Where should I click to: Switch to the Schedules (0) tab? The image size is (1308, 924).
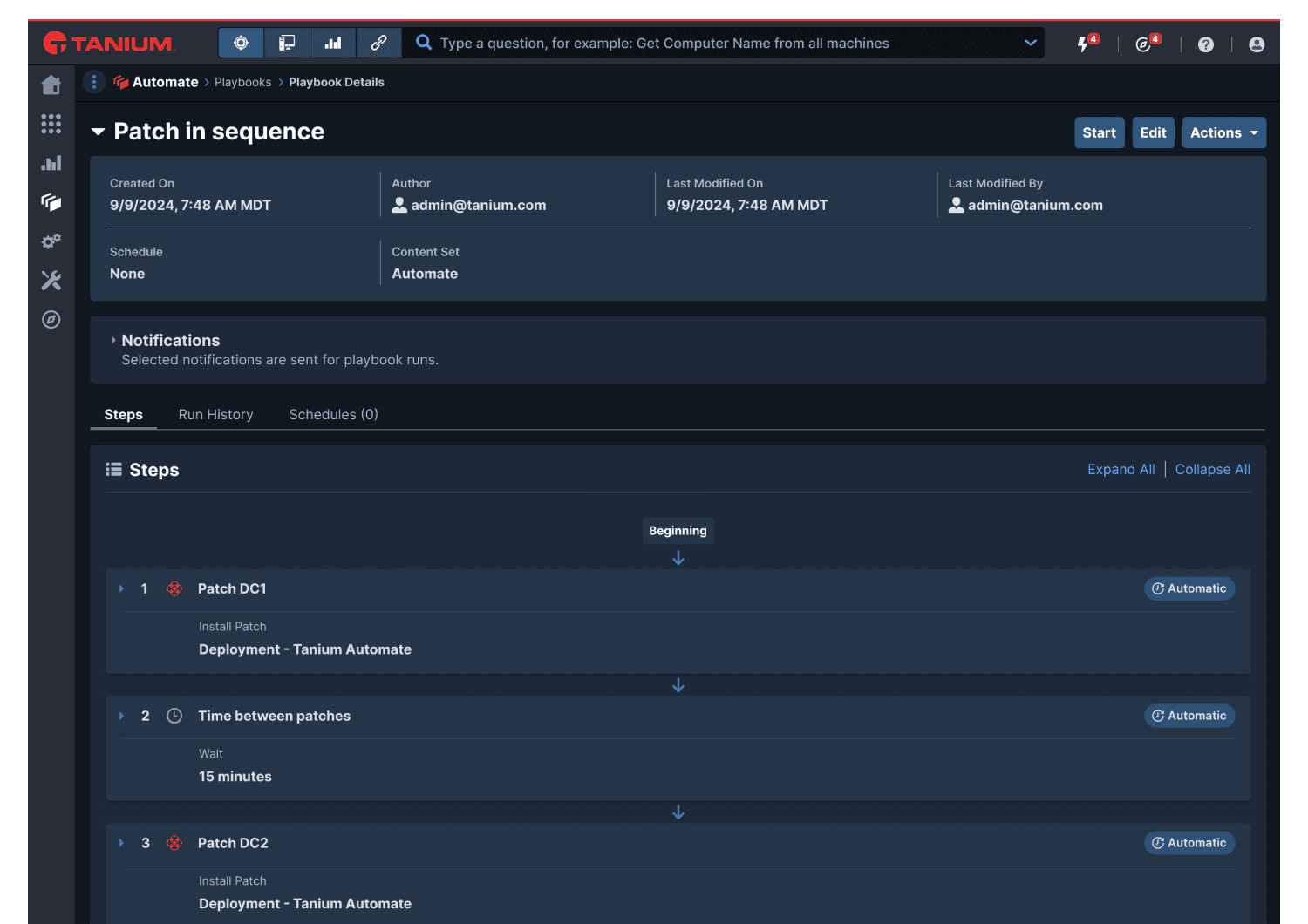point(334,415)
